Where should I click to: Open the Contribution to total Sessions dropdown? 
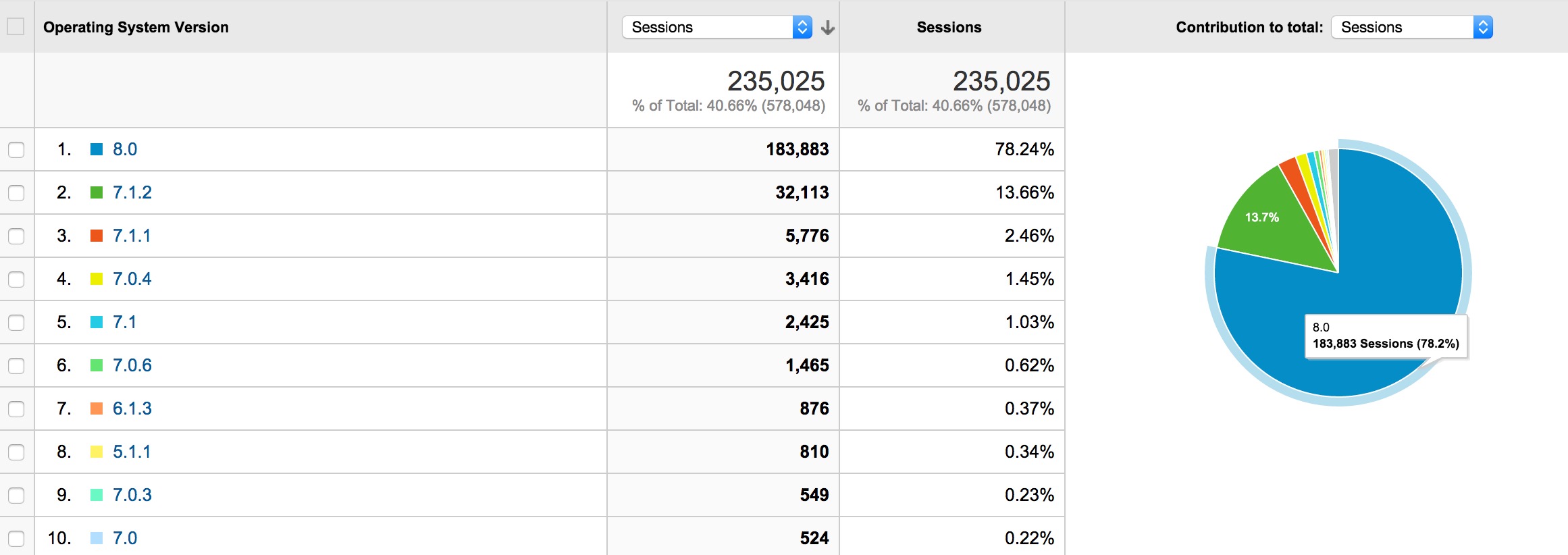(1409, 27)
